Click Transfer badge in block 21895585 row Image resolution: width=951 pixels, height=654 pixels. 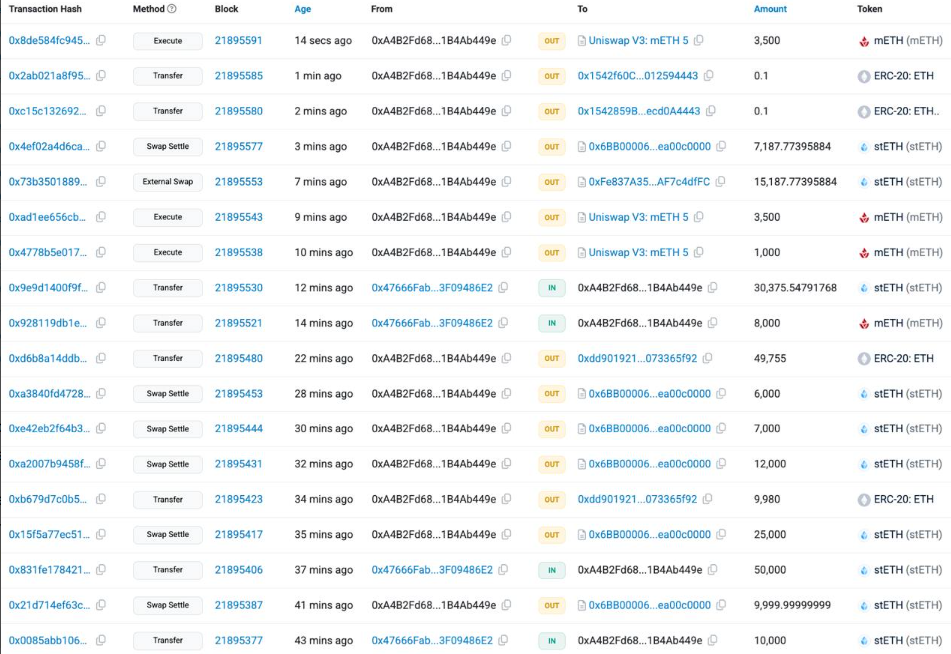pyautogui.click(x=168, y=76)
